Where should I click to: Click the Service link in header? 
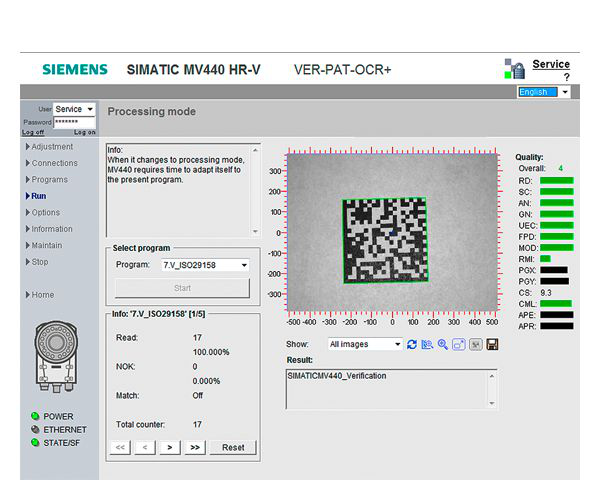click(551, 64)
